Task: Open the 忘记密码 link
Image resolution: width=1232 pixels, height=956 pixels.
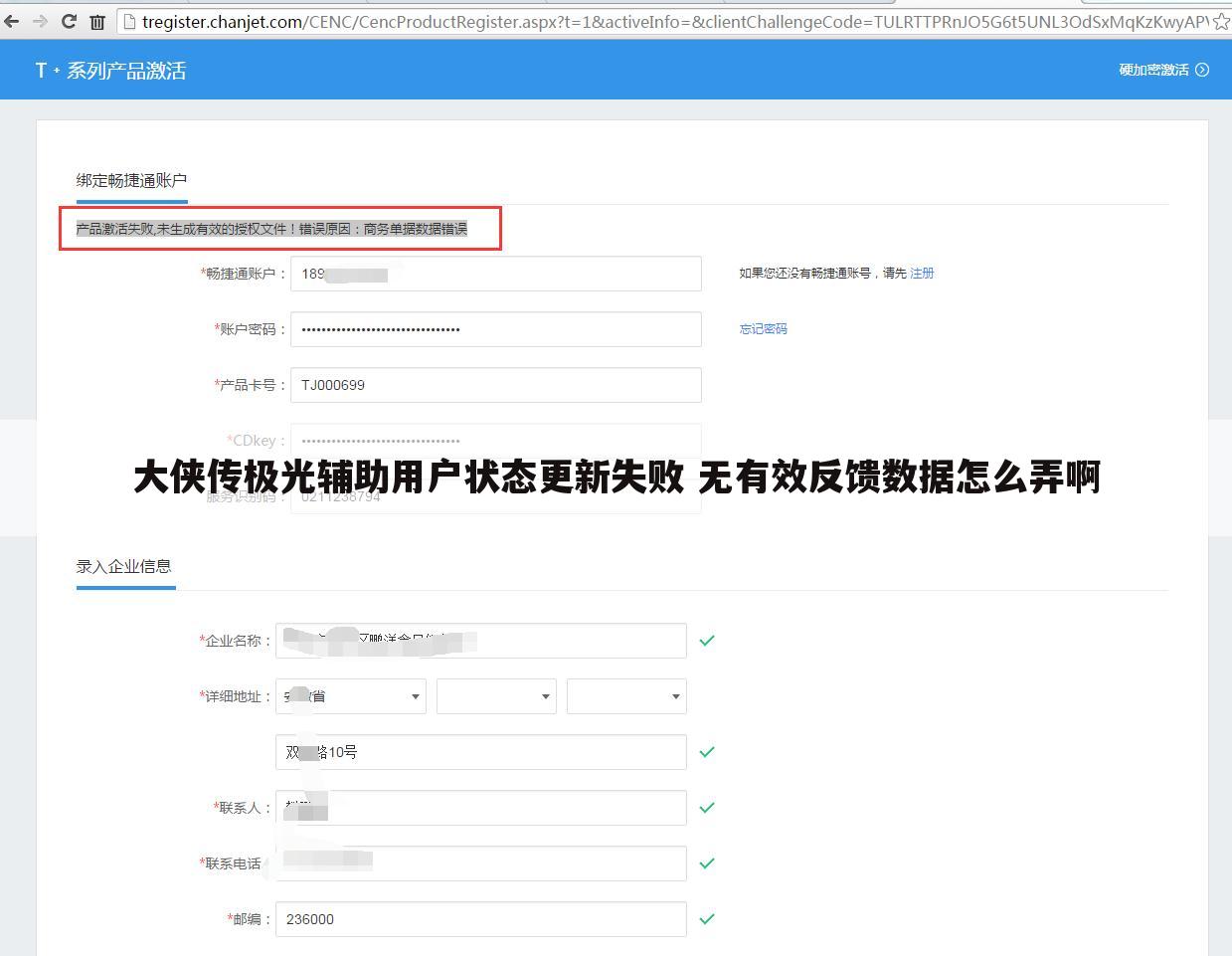Action: (x=763, y=328)
